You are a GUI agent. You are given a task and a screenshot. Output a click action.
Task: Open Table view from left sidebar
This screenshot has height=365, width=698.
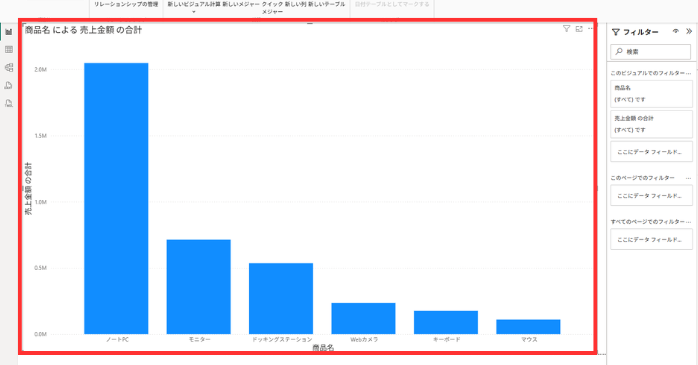pos(8,49)
